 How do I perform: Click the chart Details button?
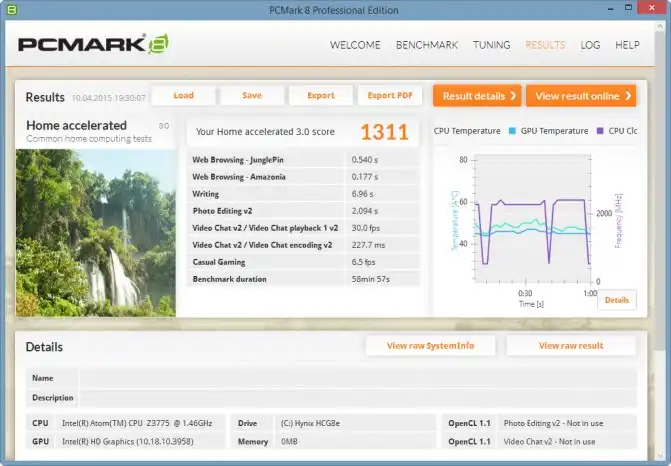point(616,300)
